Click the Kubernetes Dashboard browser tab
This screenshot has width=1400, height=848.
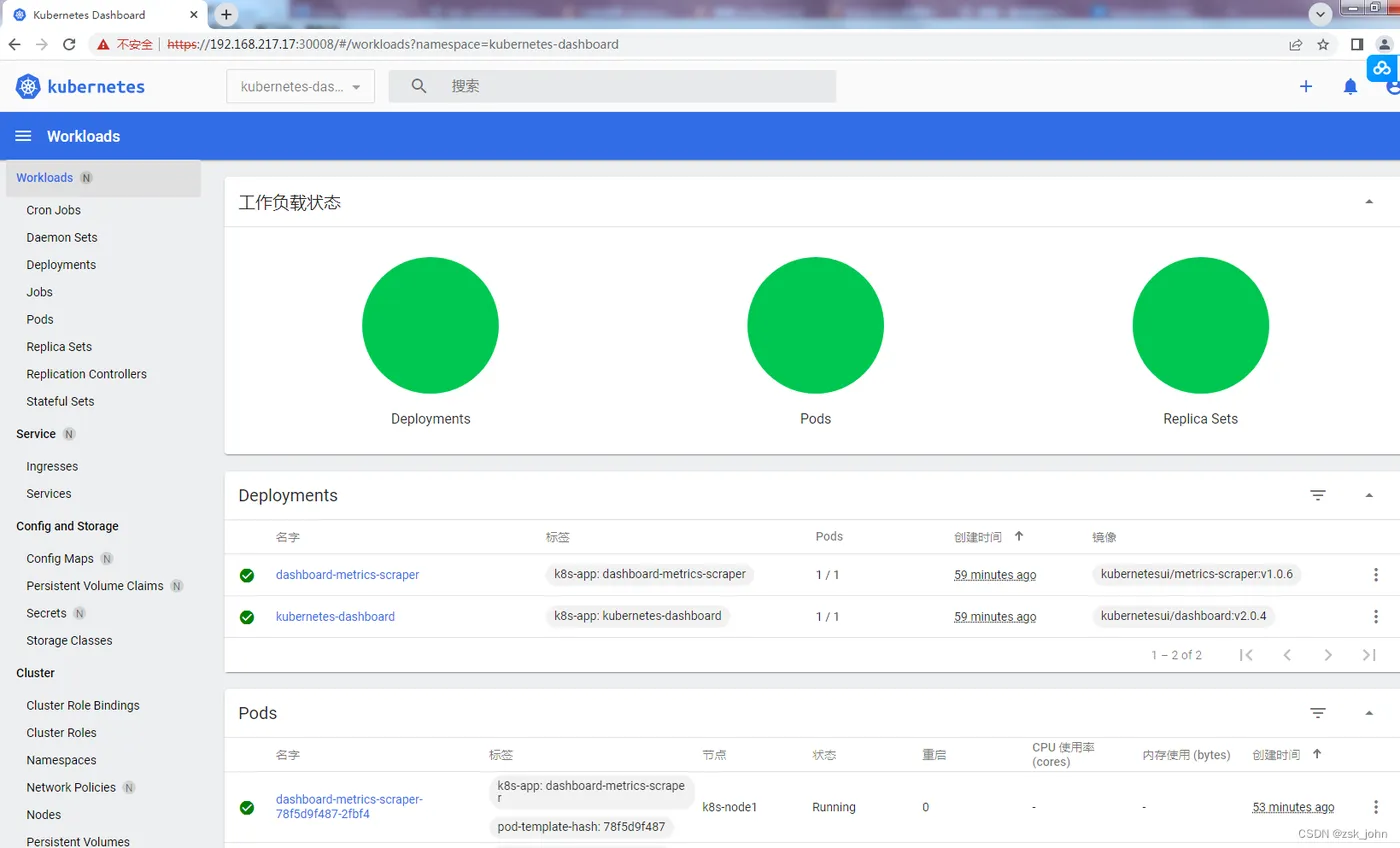(105, 15)
